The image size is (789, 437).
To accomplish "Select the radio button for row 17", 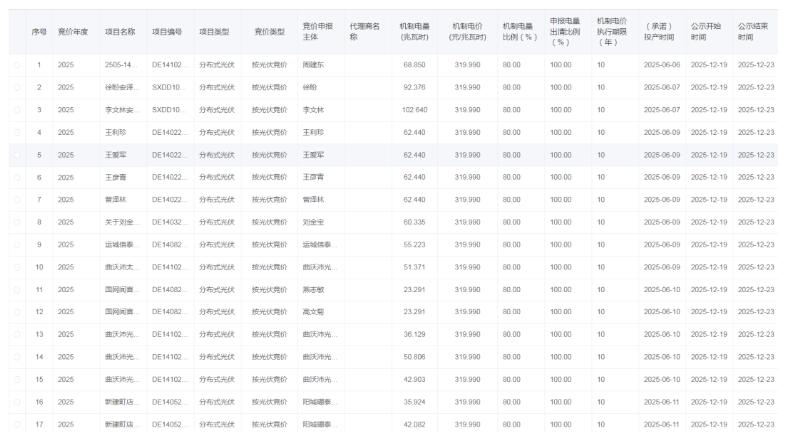I will pos(16,424).
